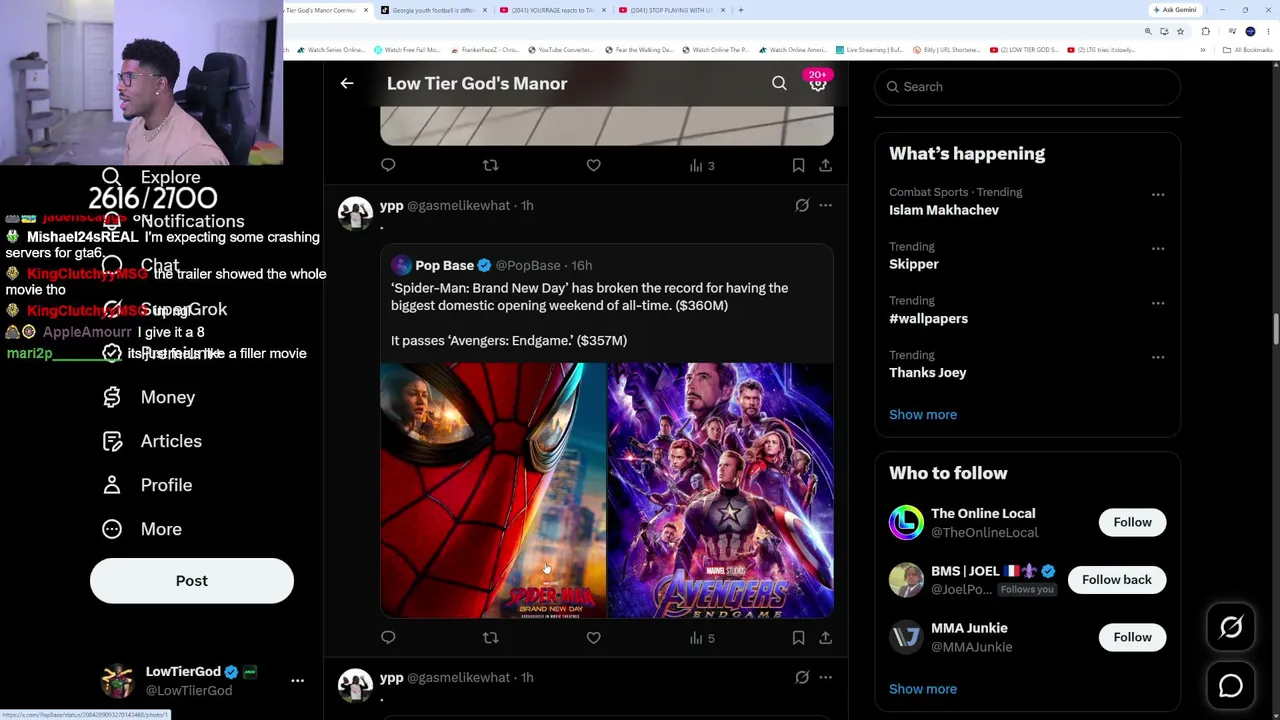Bookmark ypp's post quoting Pop Base

click(798, 637)
